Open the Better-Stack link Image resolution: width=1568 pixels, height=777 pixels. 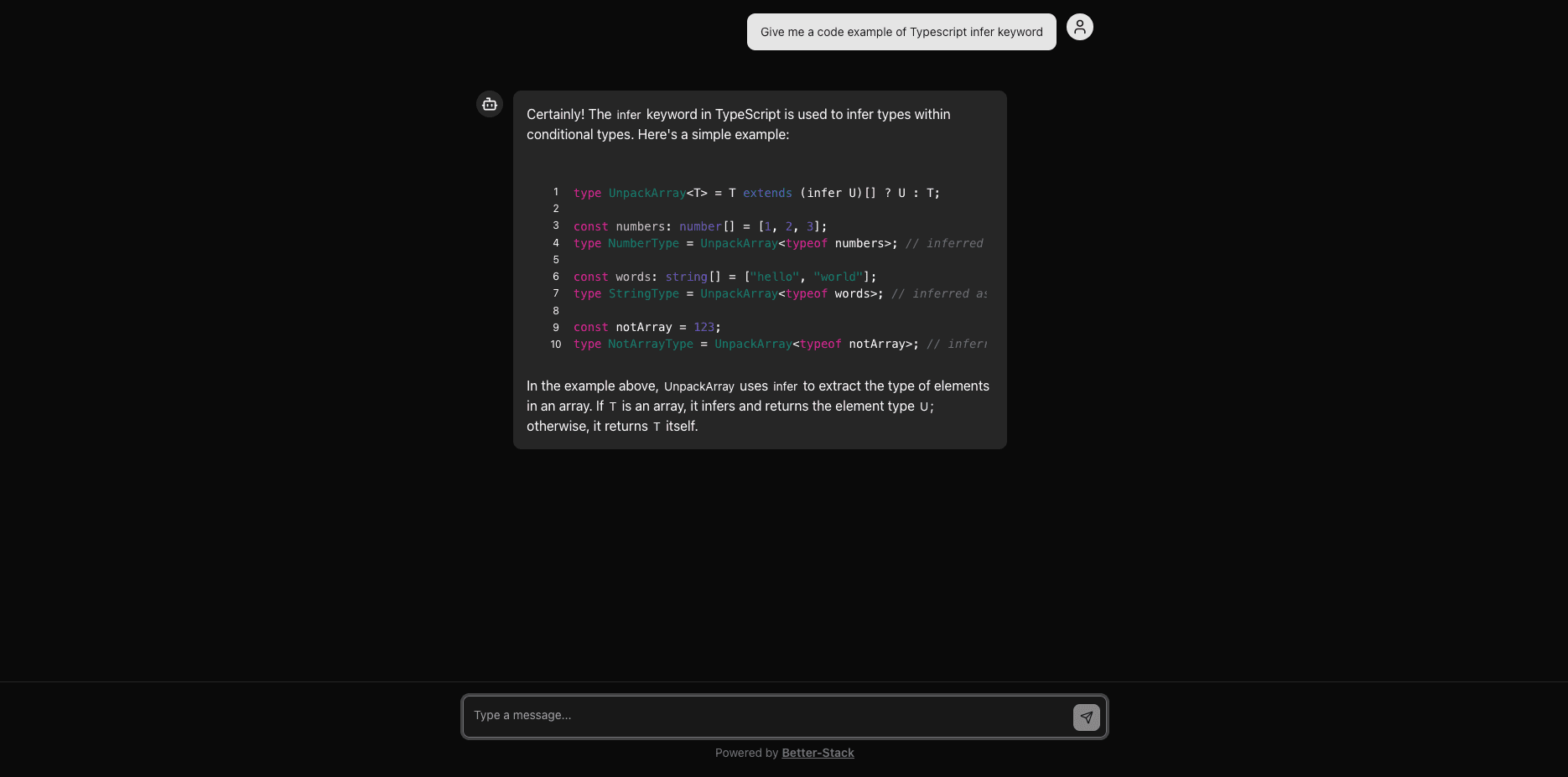pos(818,752)
